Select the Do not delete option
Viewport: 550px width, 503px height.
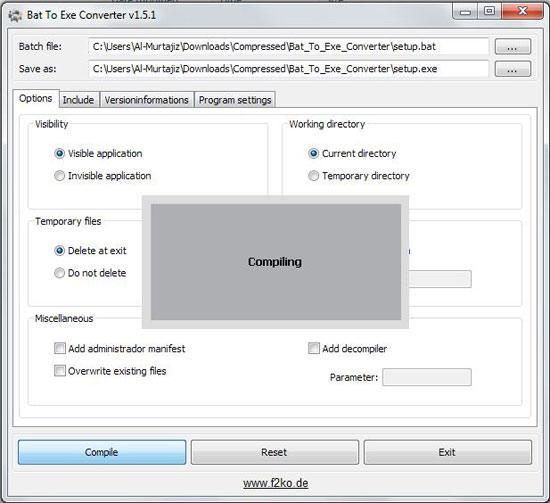59,273
